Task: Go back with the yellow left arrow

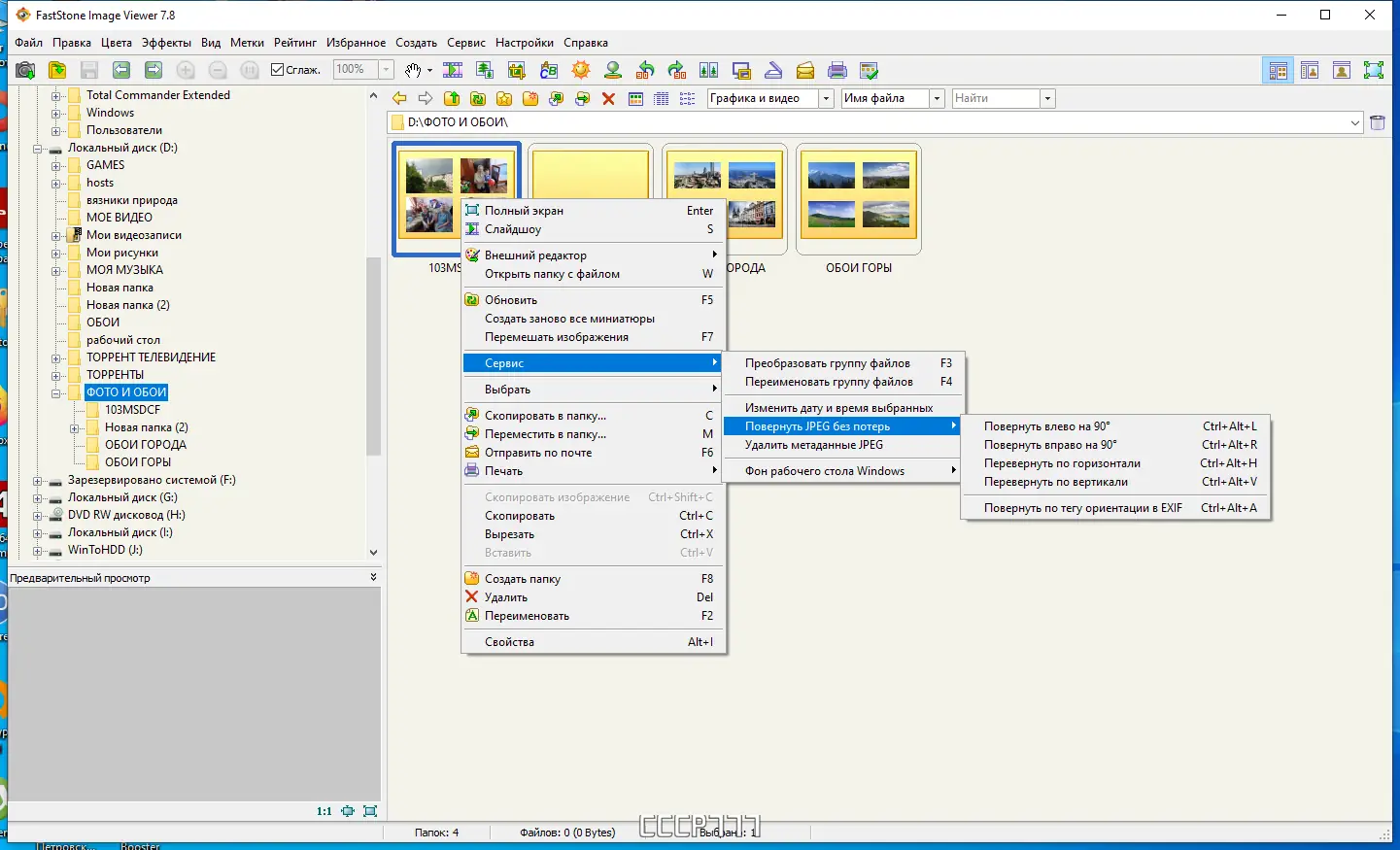Action: point(399,98)
